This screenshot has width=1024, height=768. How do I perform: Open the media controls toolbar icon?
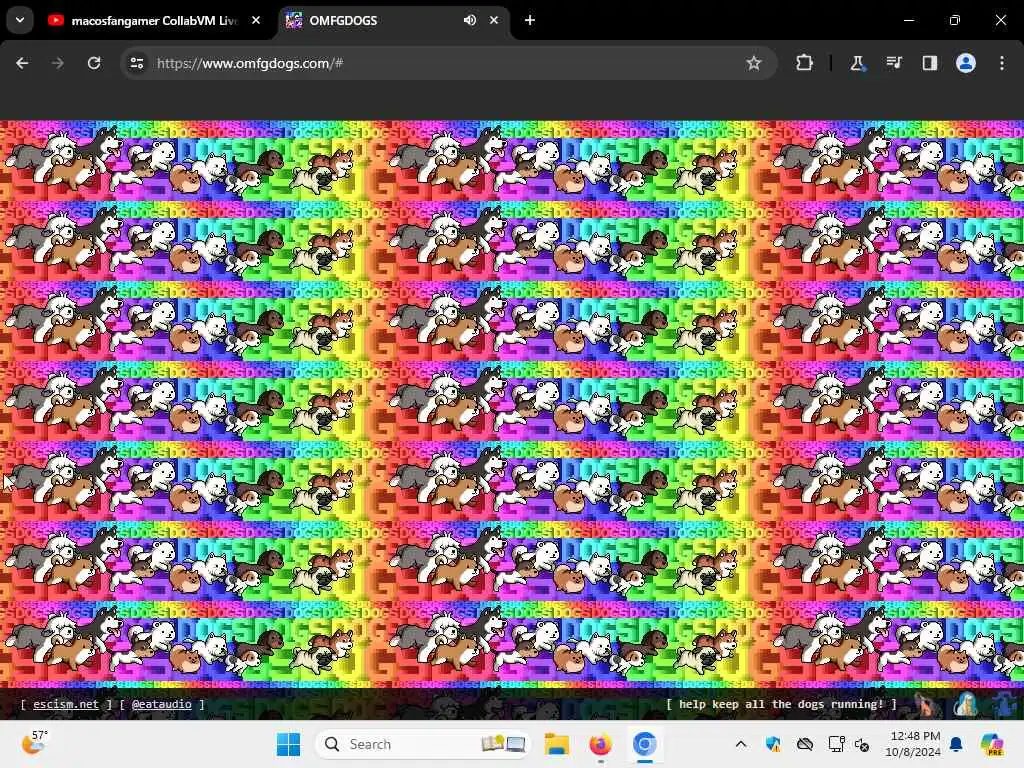(x=893, y=63)
